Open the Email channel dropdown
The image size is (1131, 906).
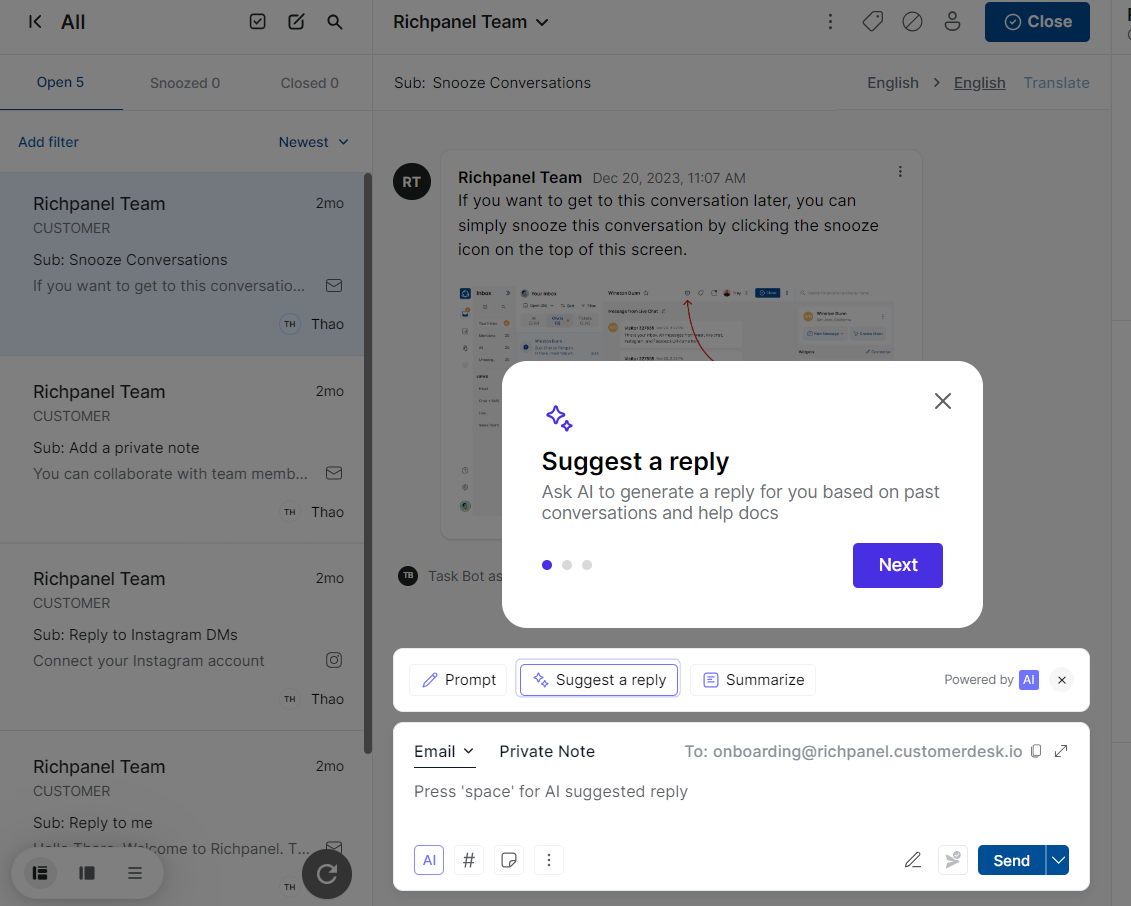click(x=444, y=752)
